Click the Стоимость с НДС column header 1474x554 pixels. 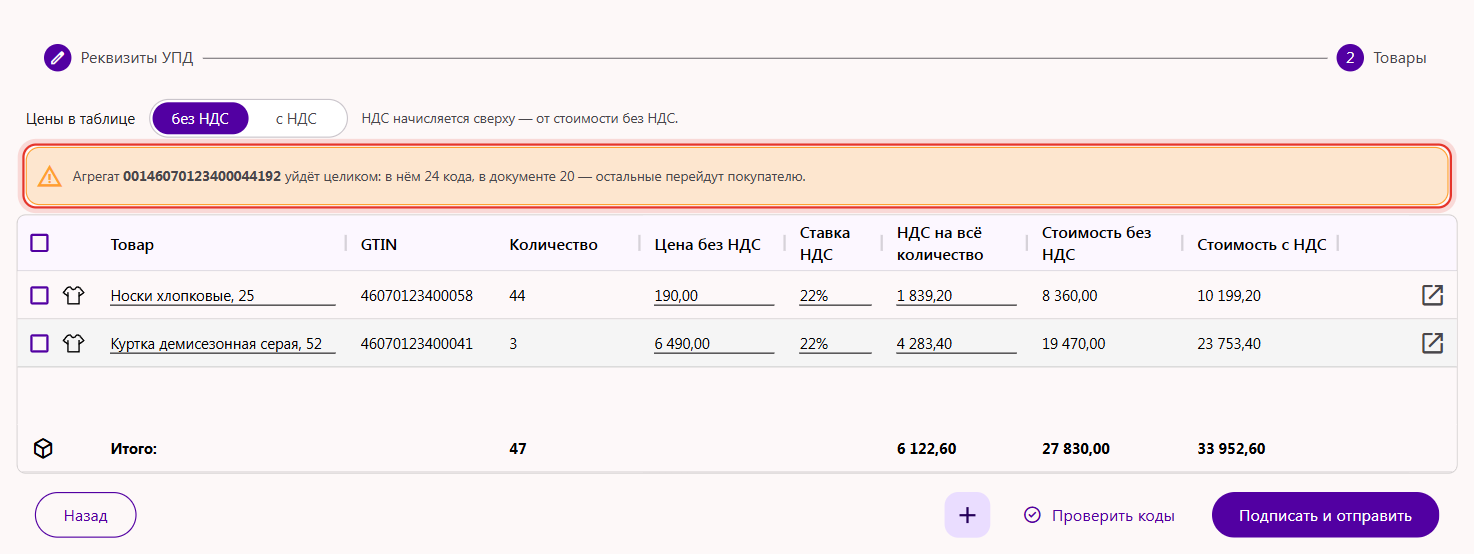click(1262, 244)
